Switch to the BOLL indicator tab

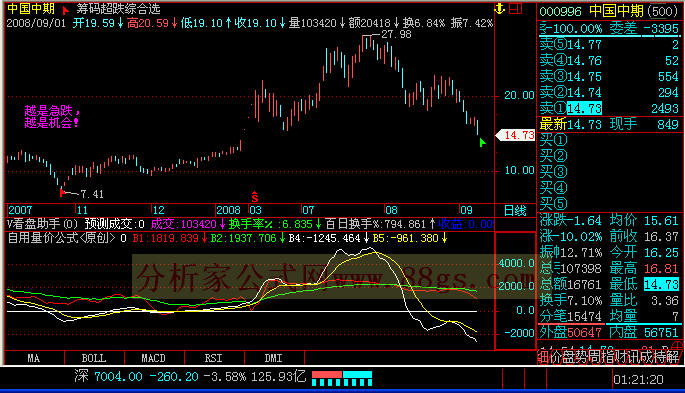click(94, 359)
